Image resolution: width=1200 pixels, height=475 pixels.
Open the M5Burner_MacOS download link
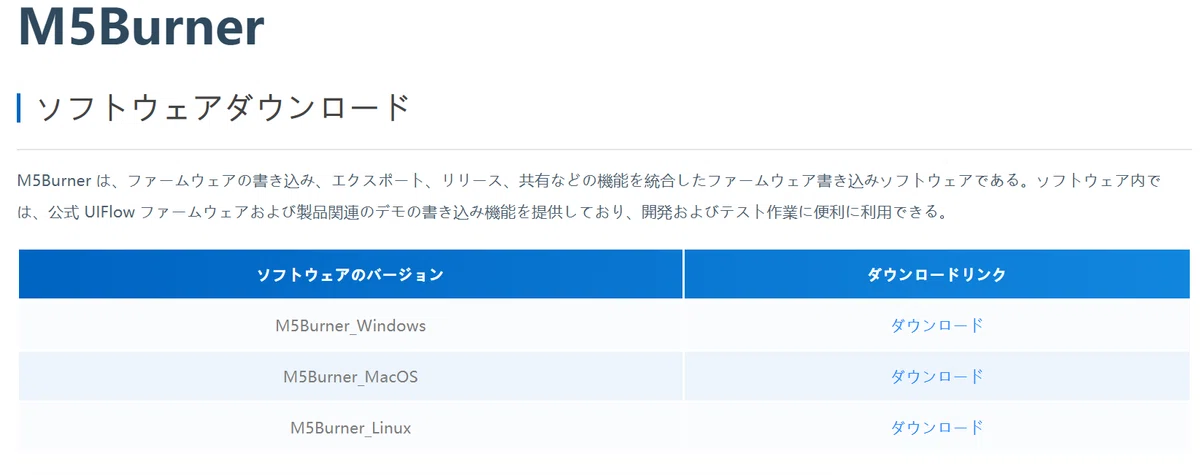[x=937, y=376]
